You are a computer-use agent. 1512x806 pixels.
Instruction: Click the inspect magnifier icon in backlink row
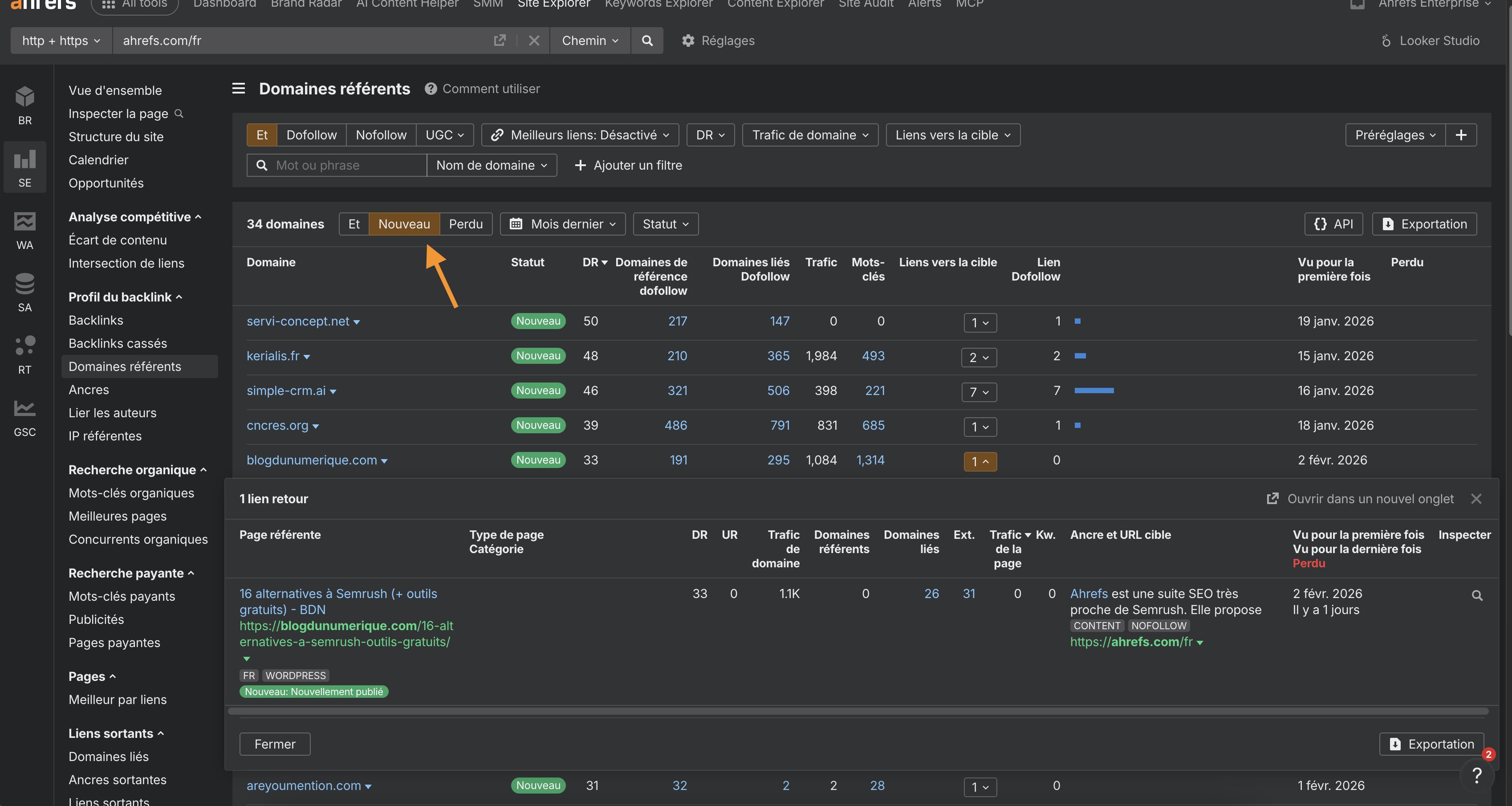[1477, 595]
